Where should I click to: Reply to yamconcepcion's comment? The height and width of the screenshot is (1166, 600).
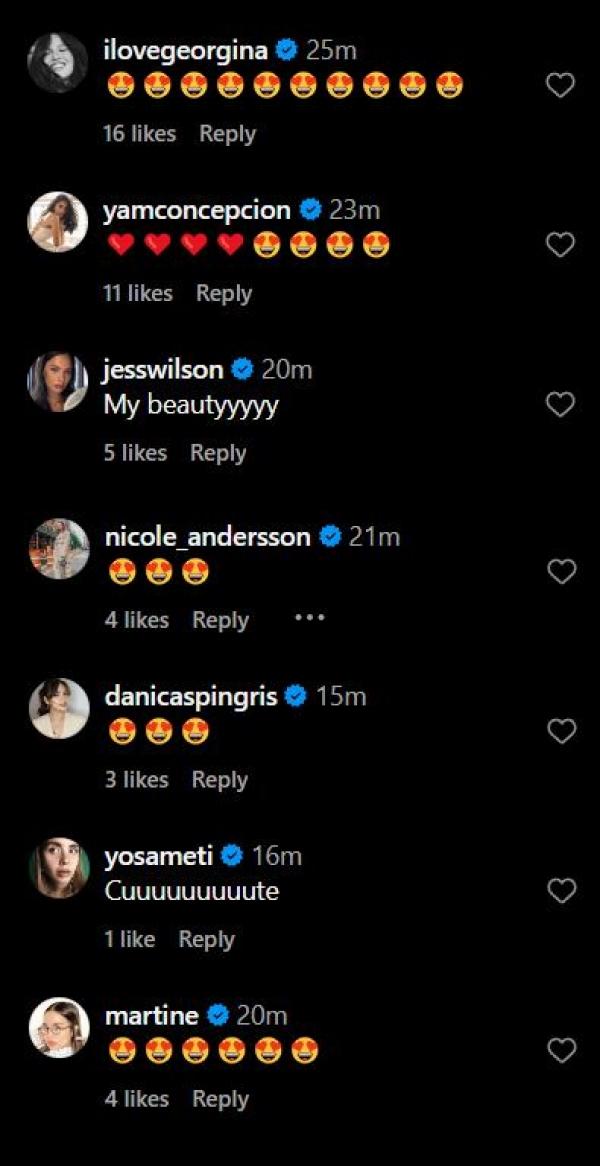224,293
